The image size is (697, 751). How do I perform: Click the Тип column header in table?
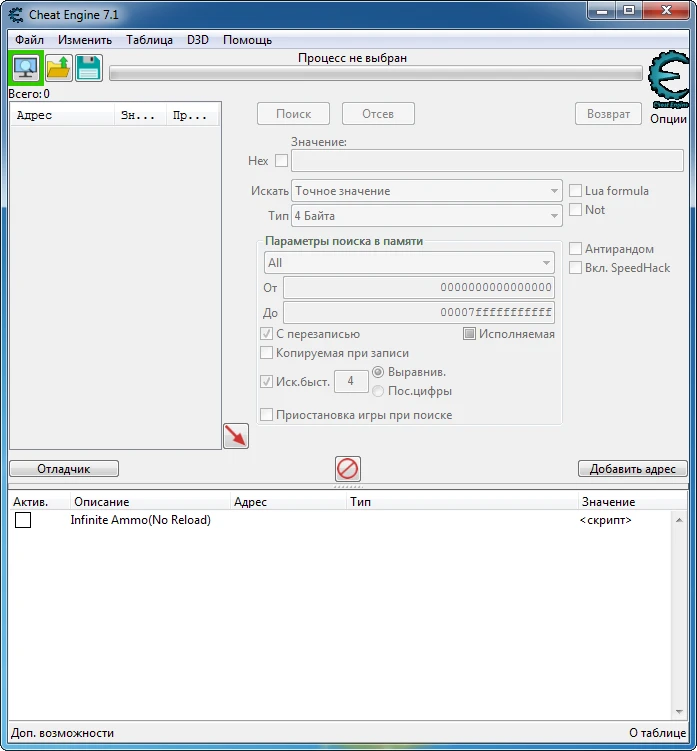tap(462, 502)
